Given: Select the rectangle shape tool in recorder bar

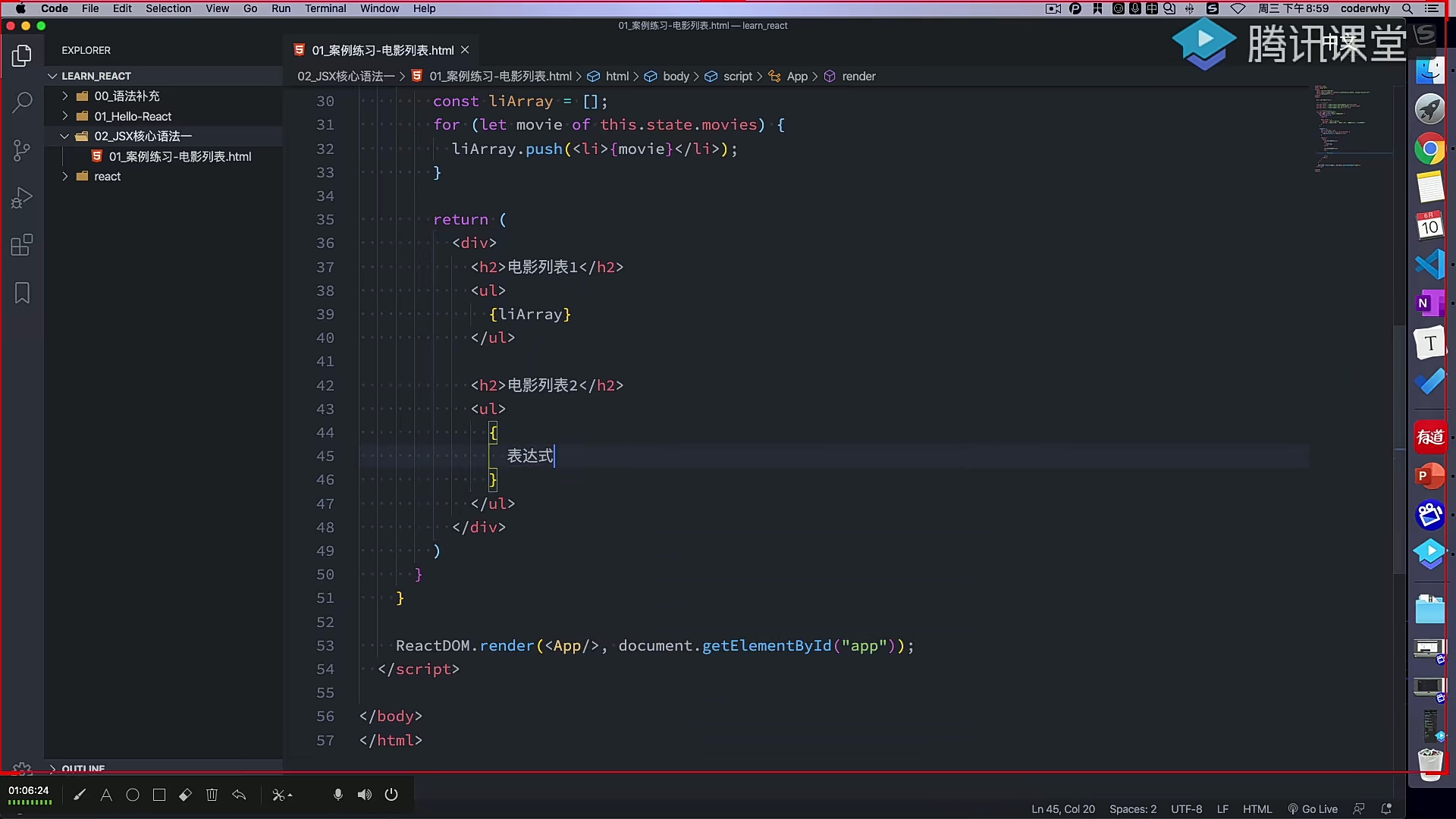Looking at the screenshot, I should tap(159, 795).
